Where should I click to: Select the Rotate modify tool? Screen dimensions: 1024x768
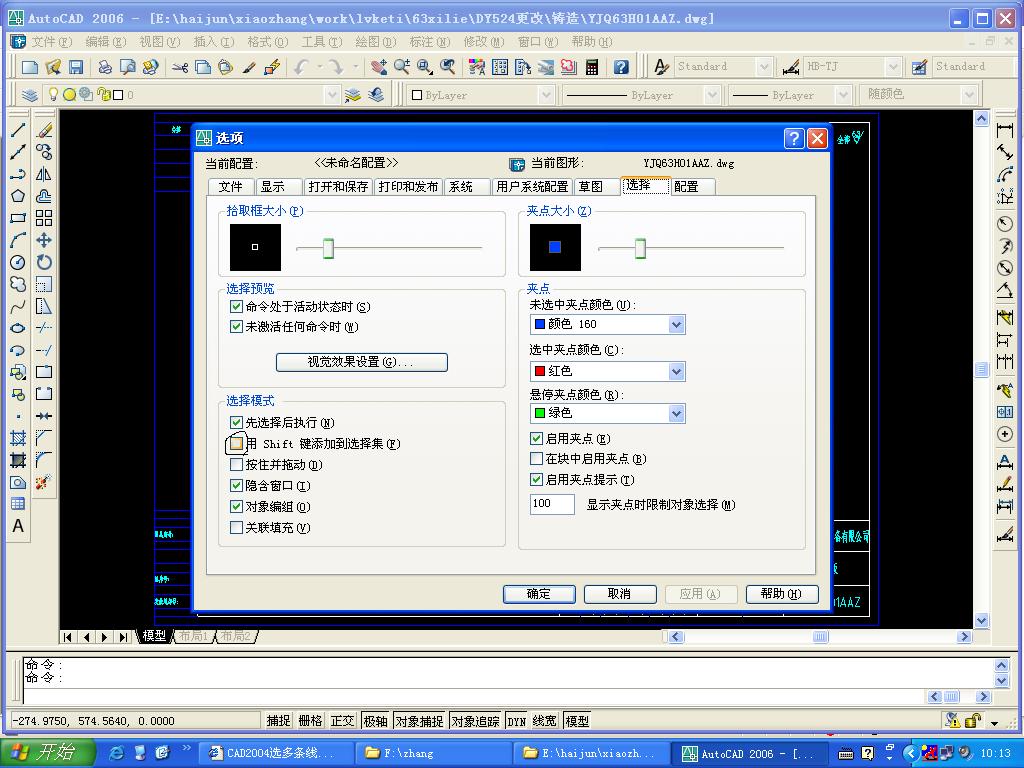coord(44,263)
